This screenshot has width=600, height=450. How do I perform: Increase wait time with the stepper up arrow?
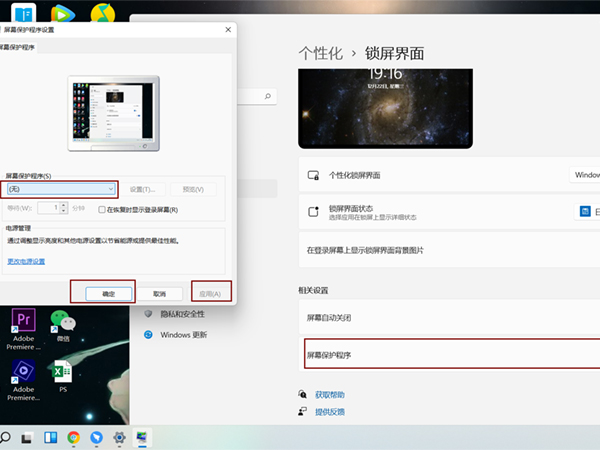(64, 205)
